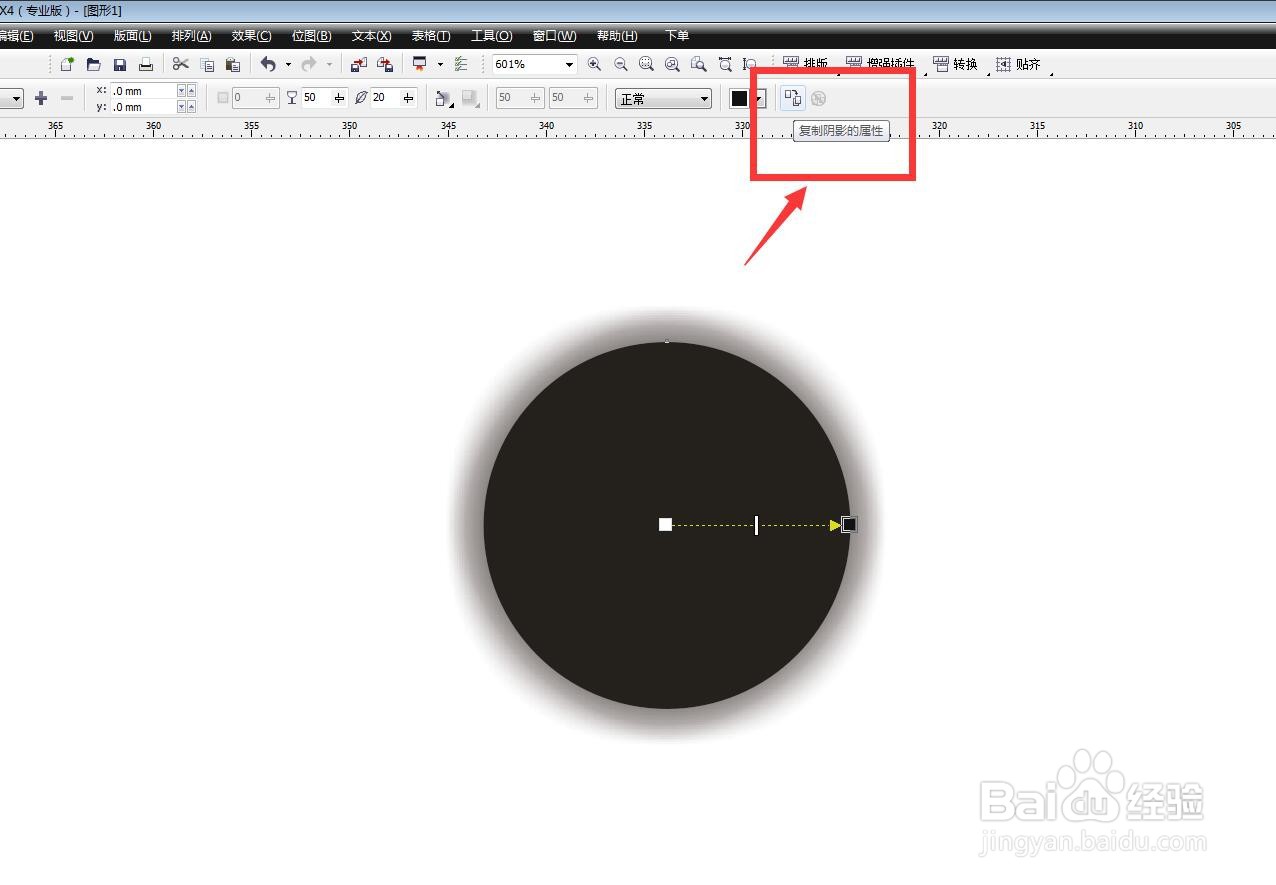Click the Zoom In magnifier
The width and height of the screenshot is (1276, 885).
(594, 64)
